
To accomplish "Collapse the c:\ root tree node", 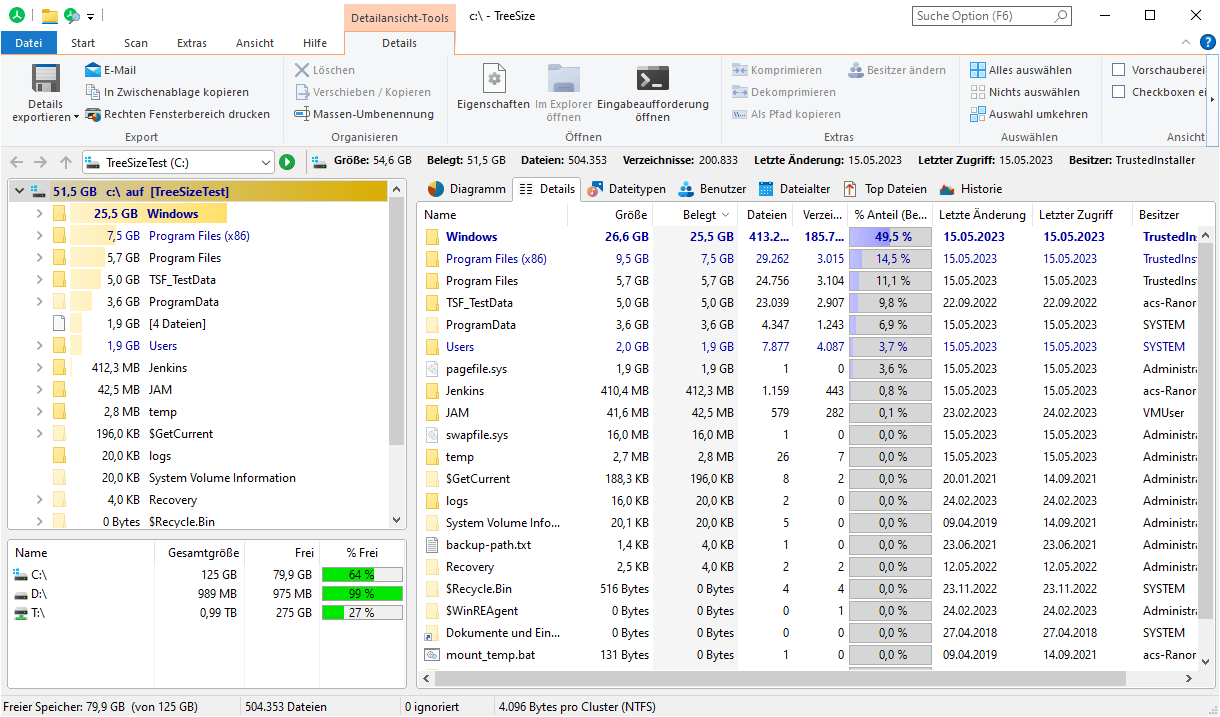I will pyautogui.click(x=17, y=191).
